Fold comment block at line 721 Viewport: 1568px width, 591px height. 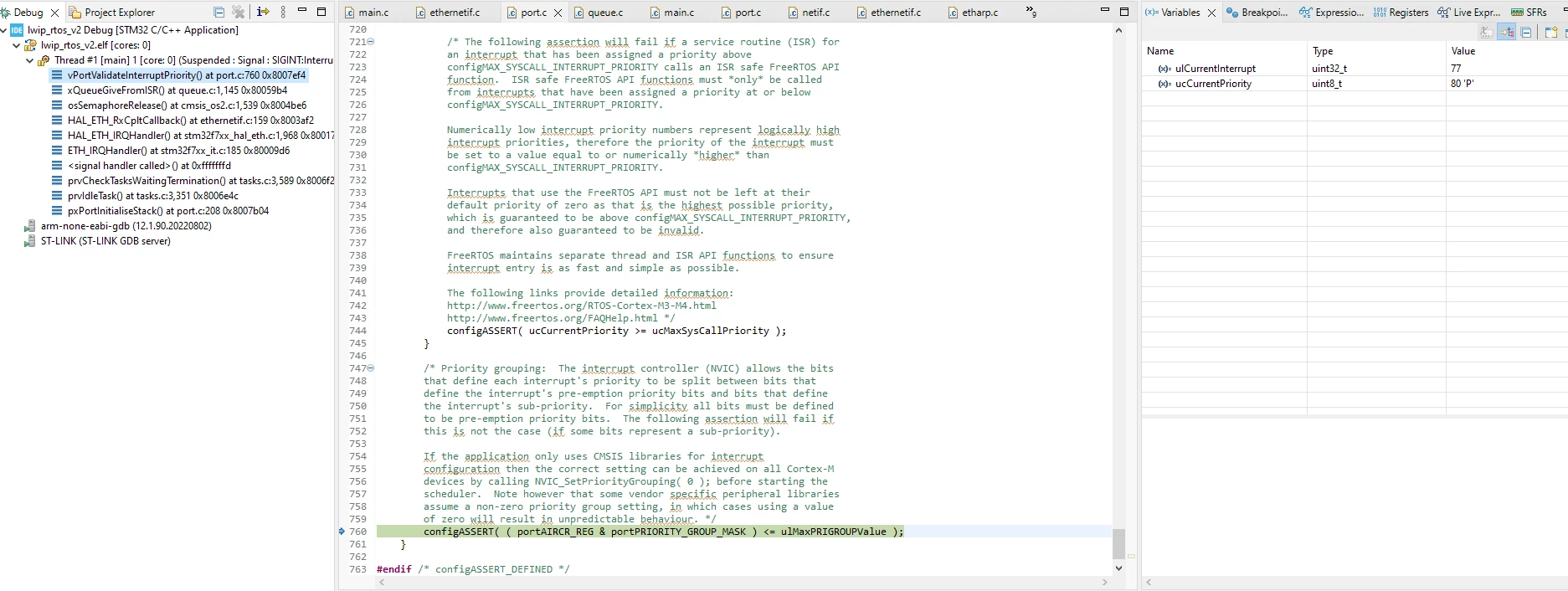point(371,42)
